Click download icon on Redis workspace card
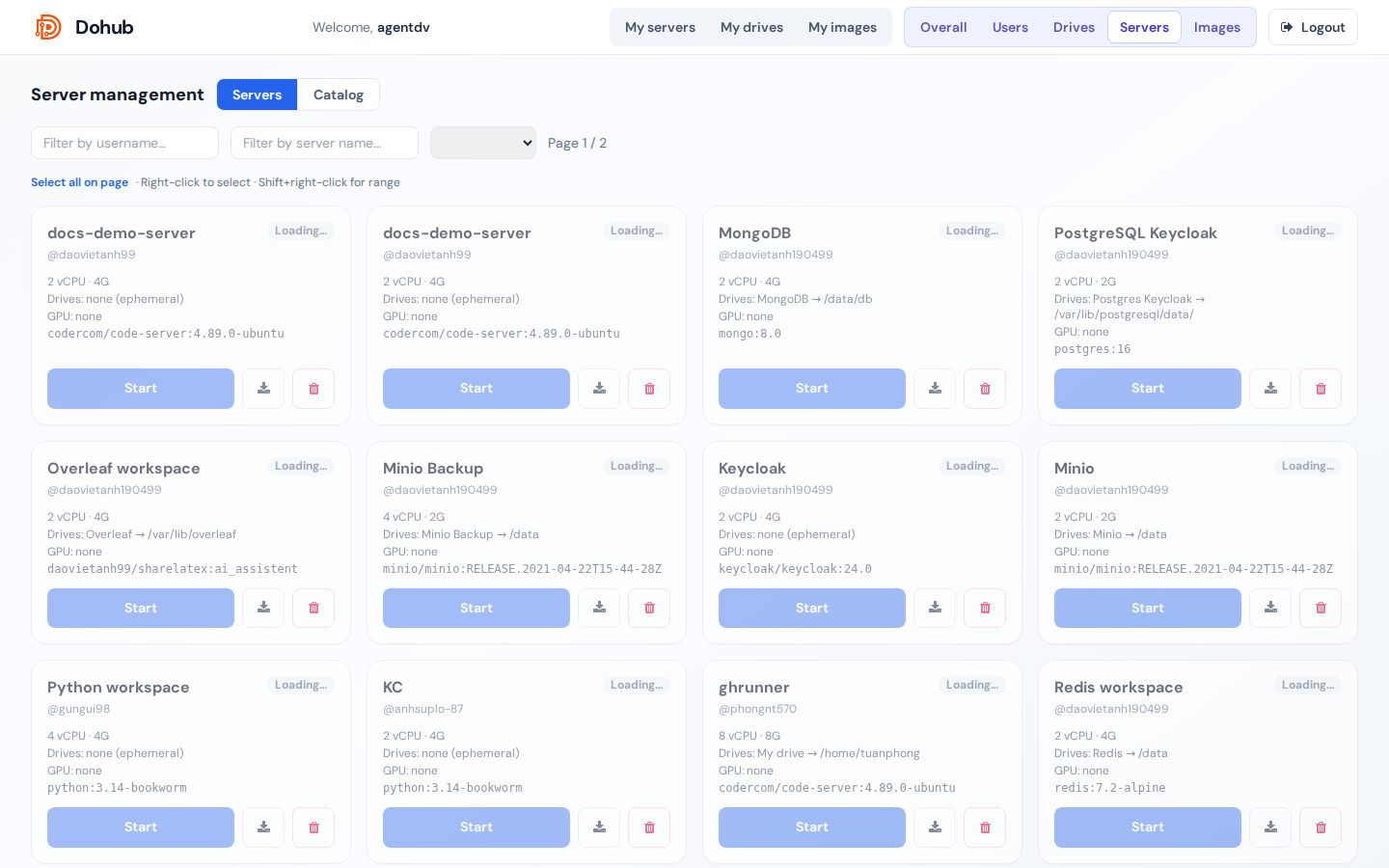Screen dimensions: 1389x868 (1270, 827)
